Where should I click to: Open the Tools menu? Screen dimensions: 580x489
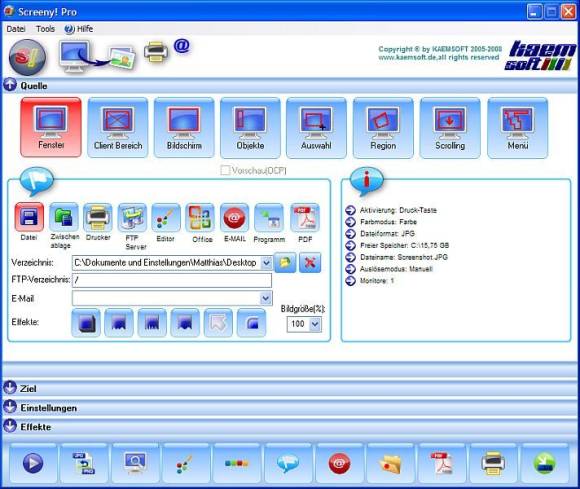click(45, 29)
